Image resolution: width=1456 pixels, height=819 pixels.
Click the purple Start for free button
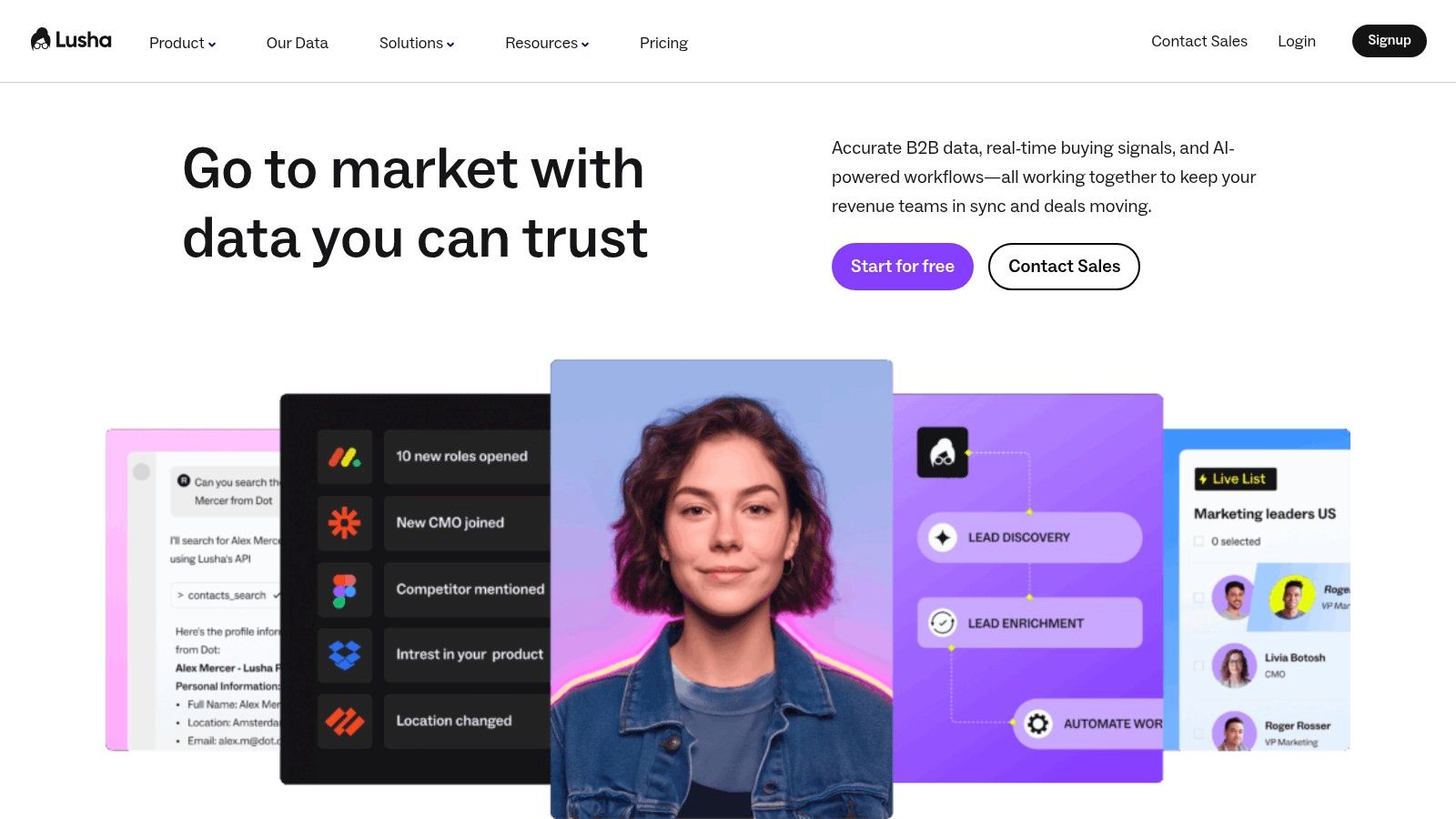point(903,267)
